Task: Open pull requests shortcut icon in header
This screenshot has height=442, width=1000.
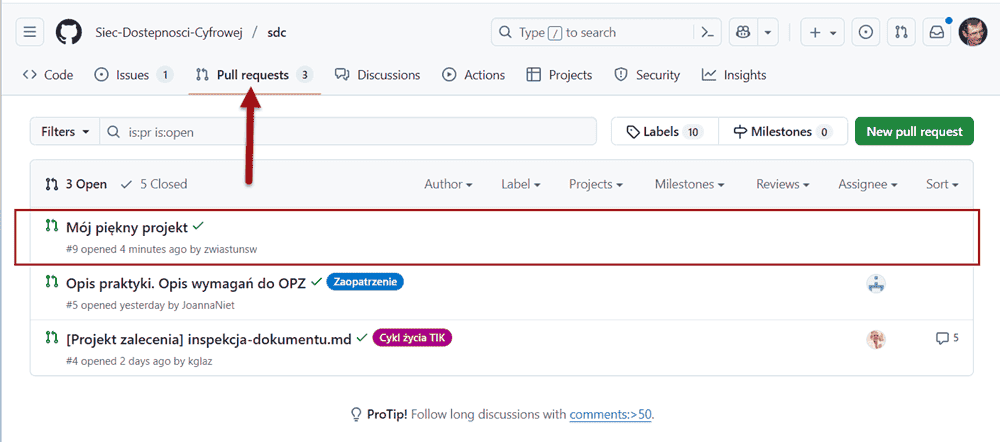Action: click(x=901, y=32)
